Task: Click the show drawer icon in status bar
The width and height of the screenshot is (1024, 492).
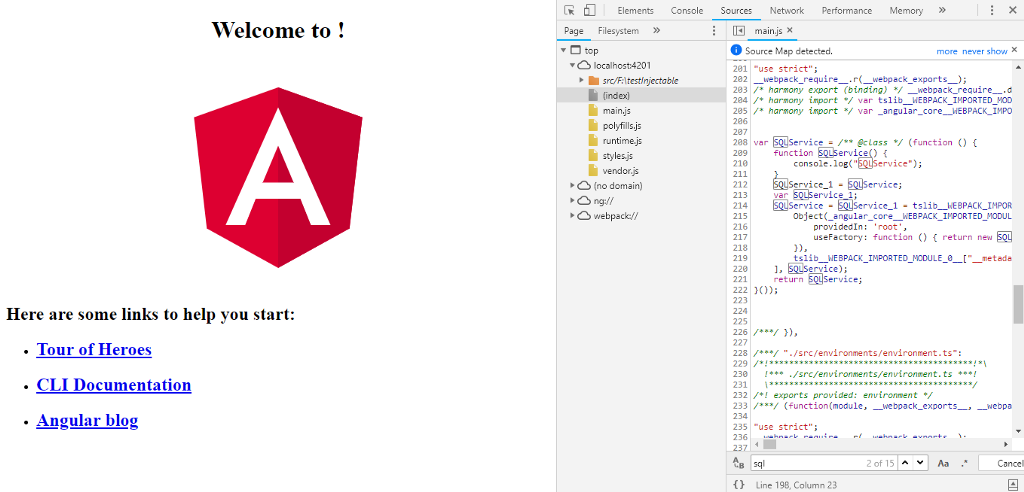Action: click(1012, 484)
